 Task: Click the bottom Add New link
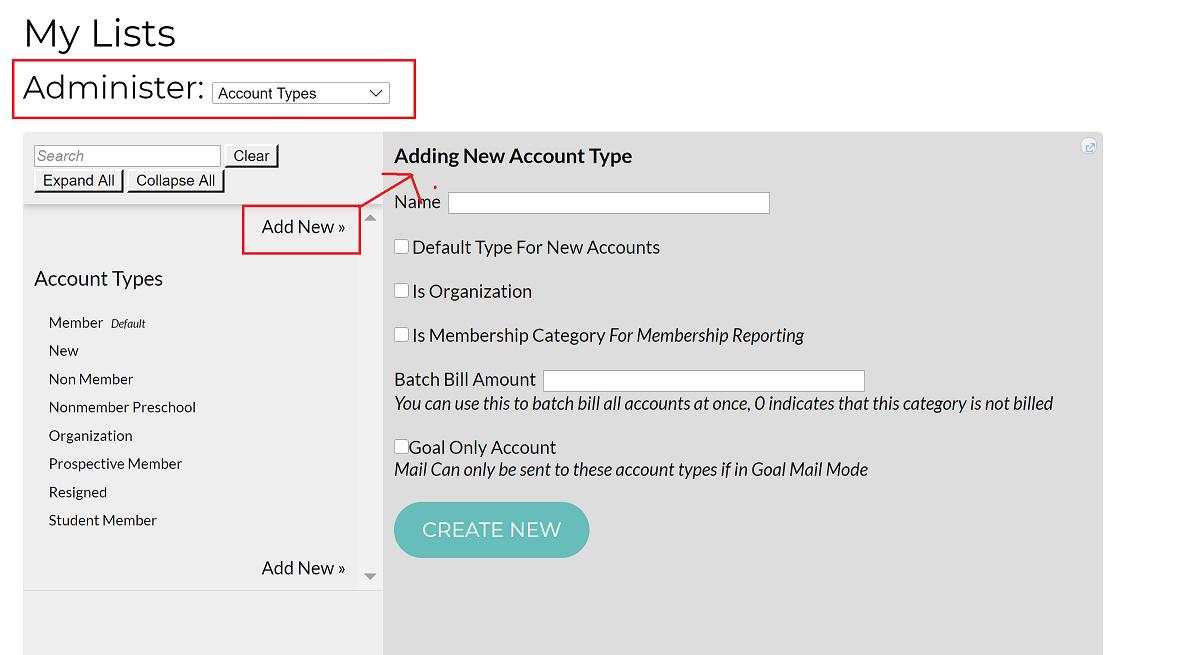click(x=303, y=567)
